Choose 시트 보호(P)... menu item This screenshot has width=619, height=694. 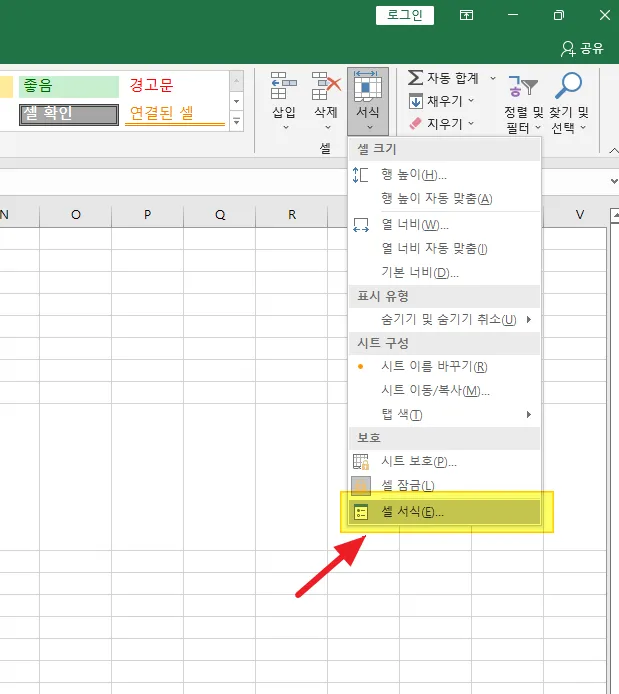[x=444, y=462]
